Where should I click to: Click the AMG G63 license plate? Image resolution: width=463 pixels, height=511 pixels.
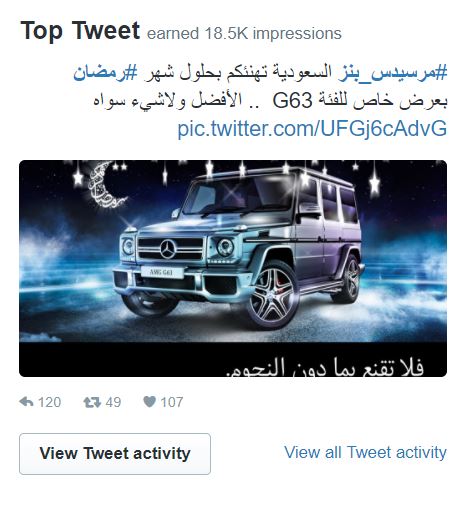162,272
